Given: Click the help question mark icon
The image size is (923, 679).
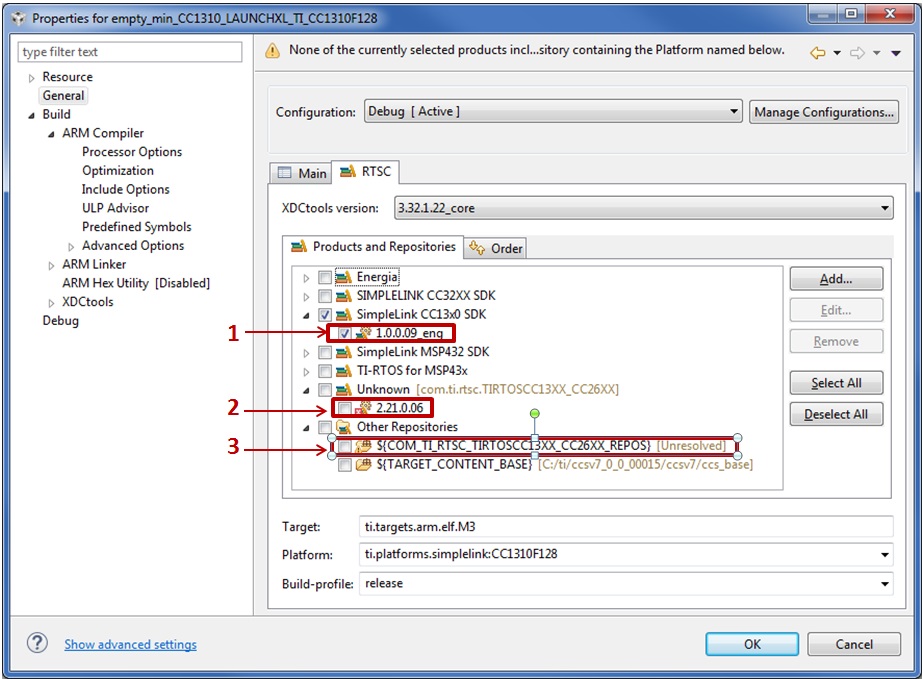Looking at the screenshot, I should click(38, 643).
